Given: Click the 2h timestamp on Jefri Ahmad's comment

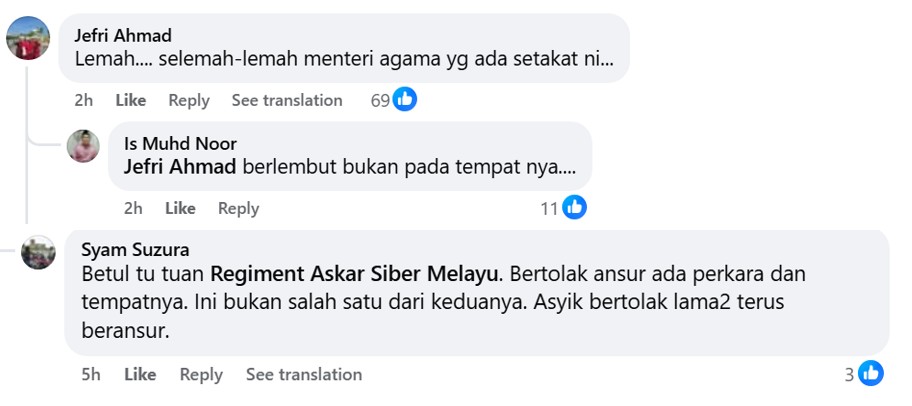Looking at the screenshot, I should click(84, 100).
